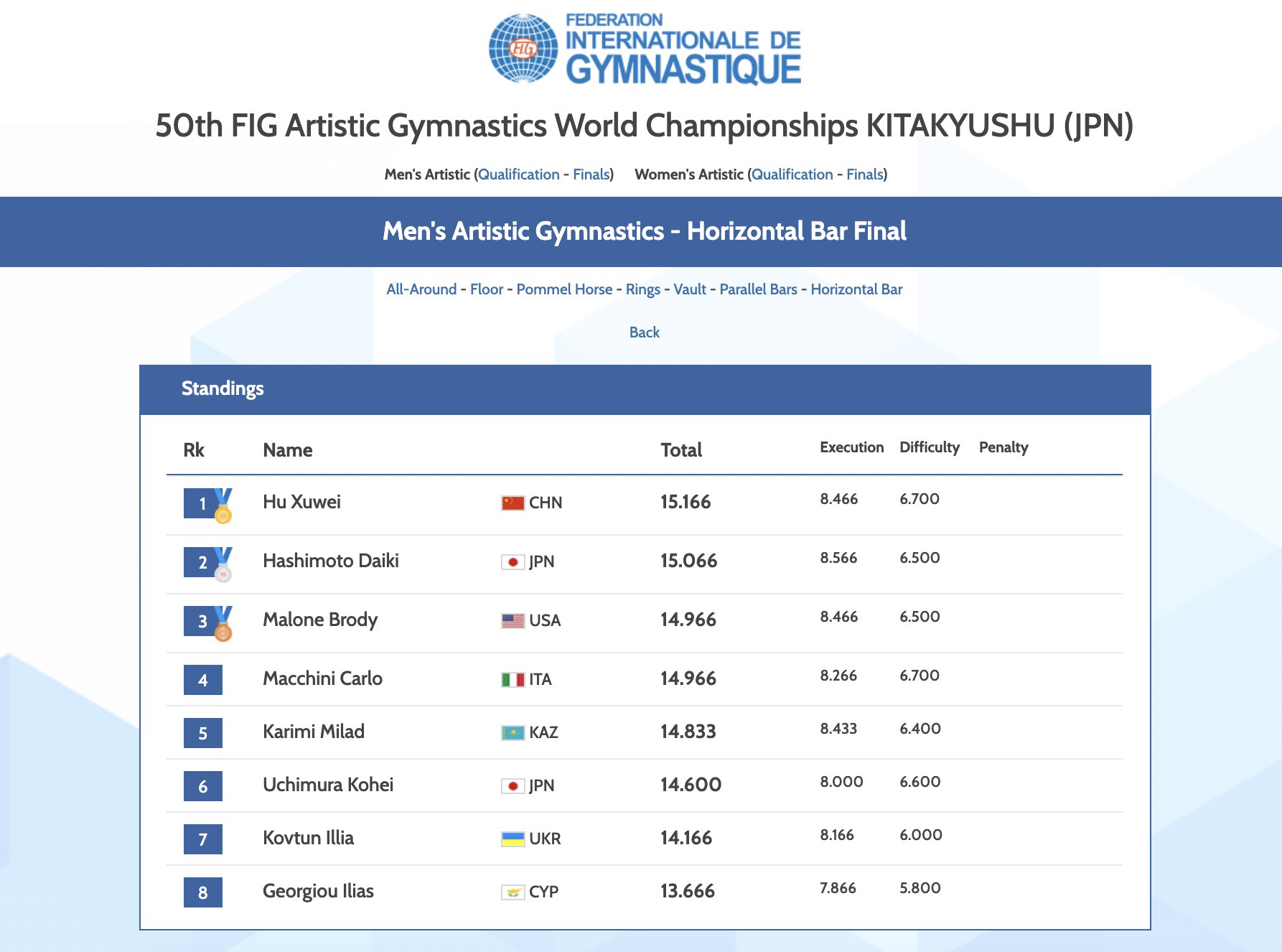The image size is (1282, 952).
Task: Click execution score 8.566
Action: pos(839,558)
